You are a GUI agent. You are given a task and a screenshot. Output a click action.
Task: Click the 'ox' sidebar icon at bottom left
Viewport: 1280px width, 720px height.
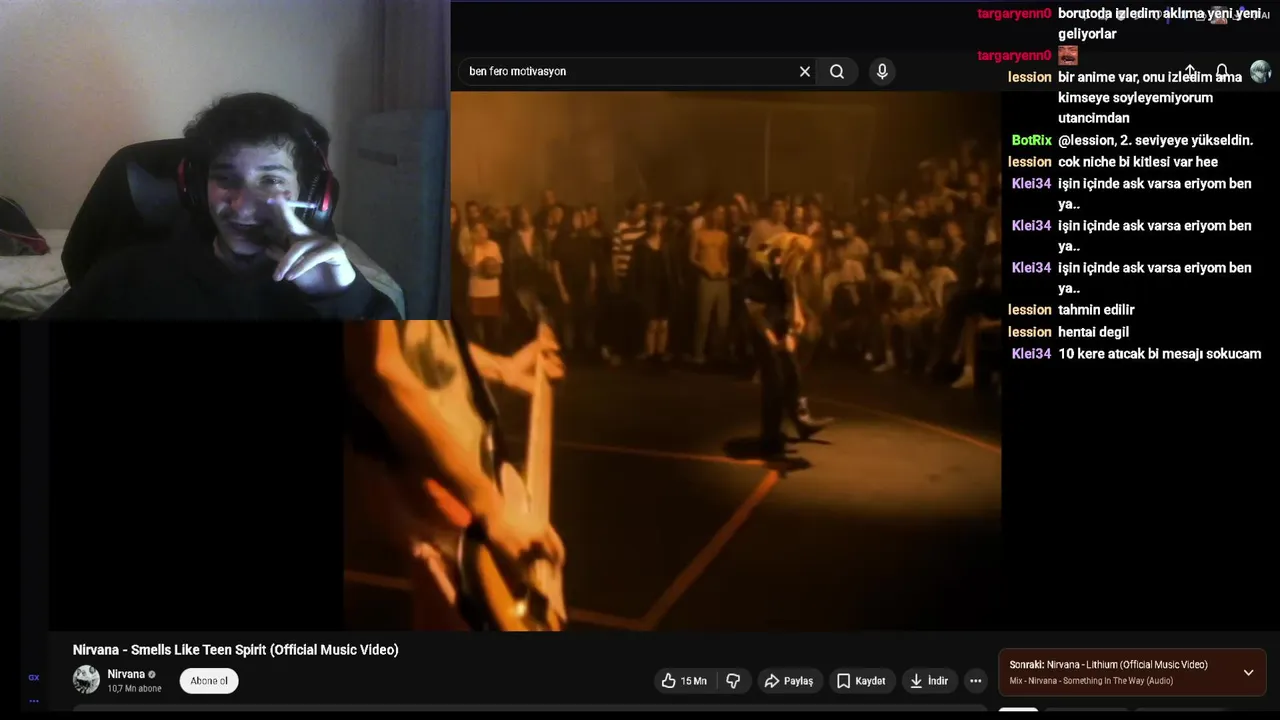coord(33,677)
